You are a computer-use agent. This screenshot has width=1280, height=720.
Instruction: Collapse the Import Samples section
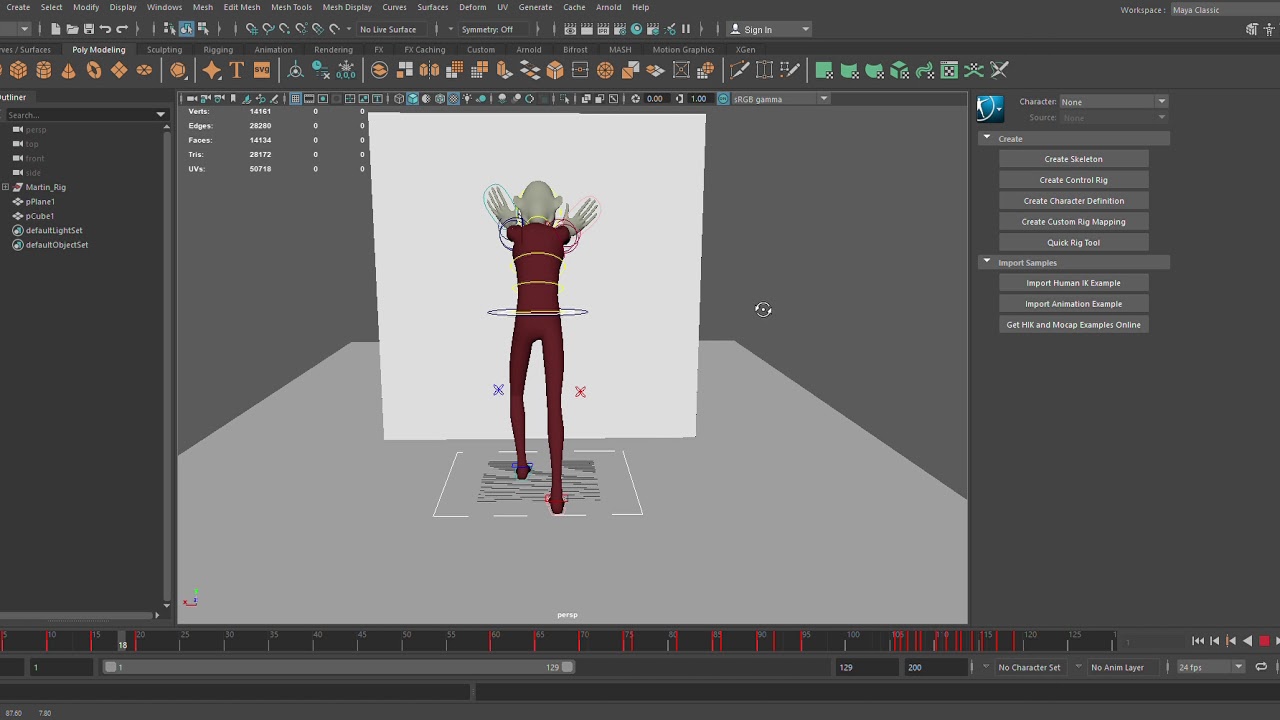coord(987,262)
